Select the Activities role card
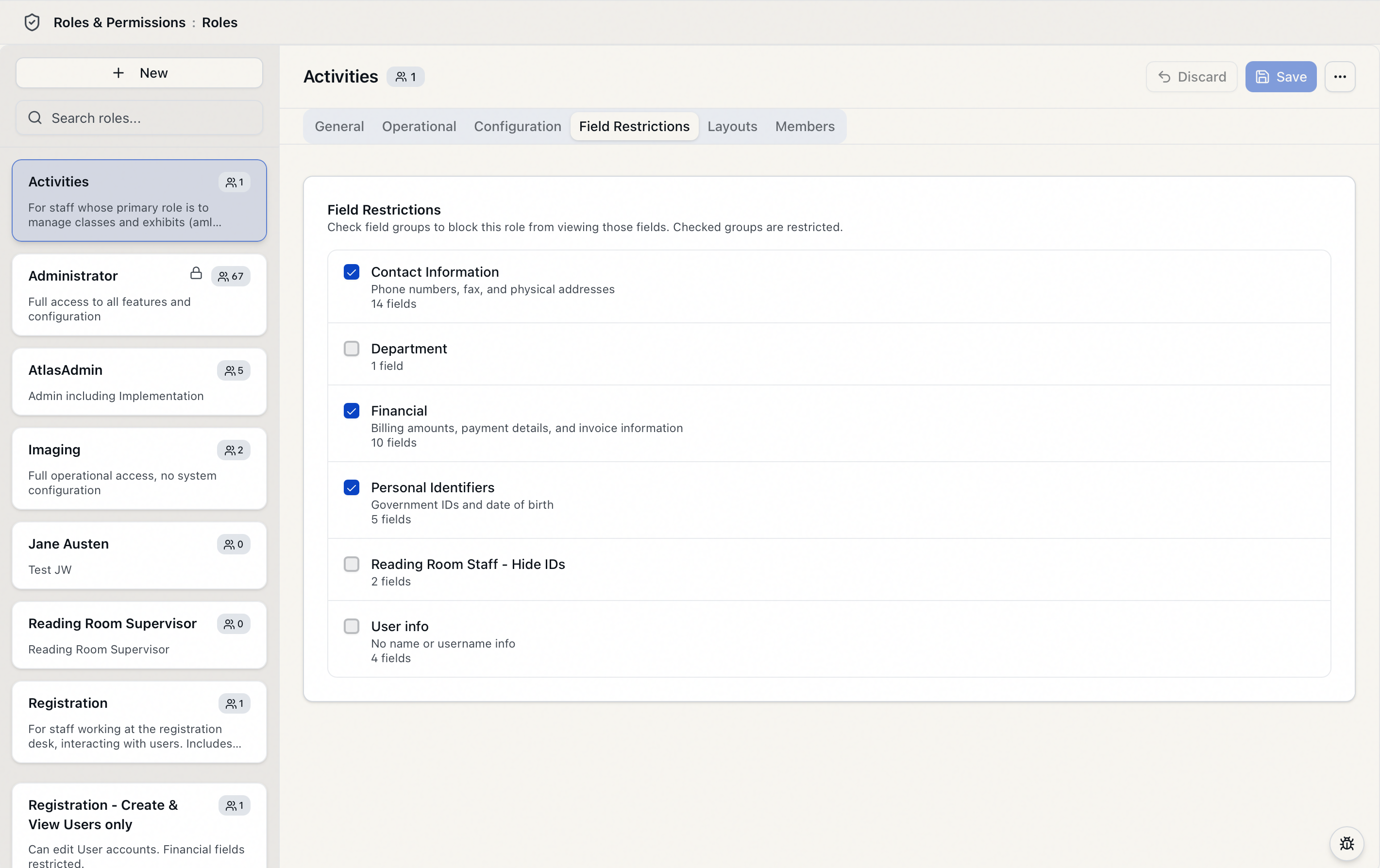This screenshot has width=1380, height=868. click(x=139, y=200)
